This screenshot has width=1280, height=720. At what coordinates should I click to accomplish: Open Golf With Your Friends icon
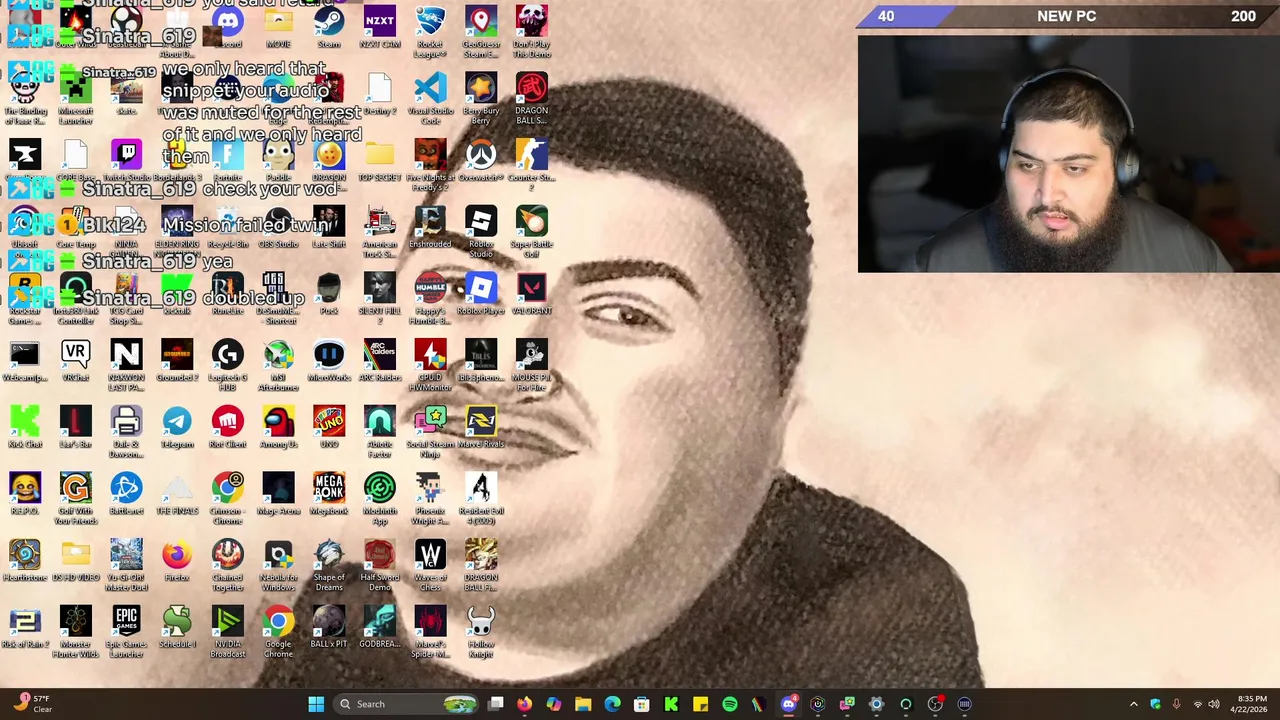[x=75, y=498]
